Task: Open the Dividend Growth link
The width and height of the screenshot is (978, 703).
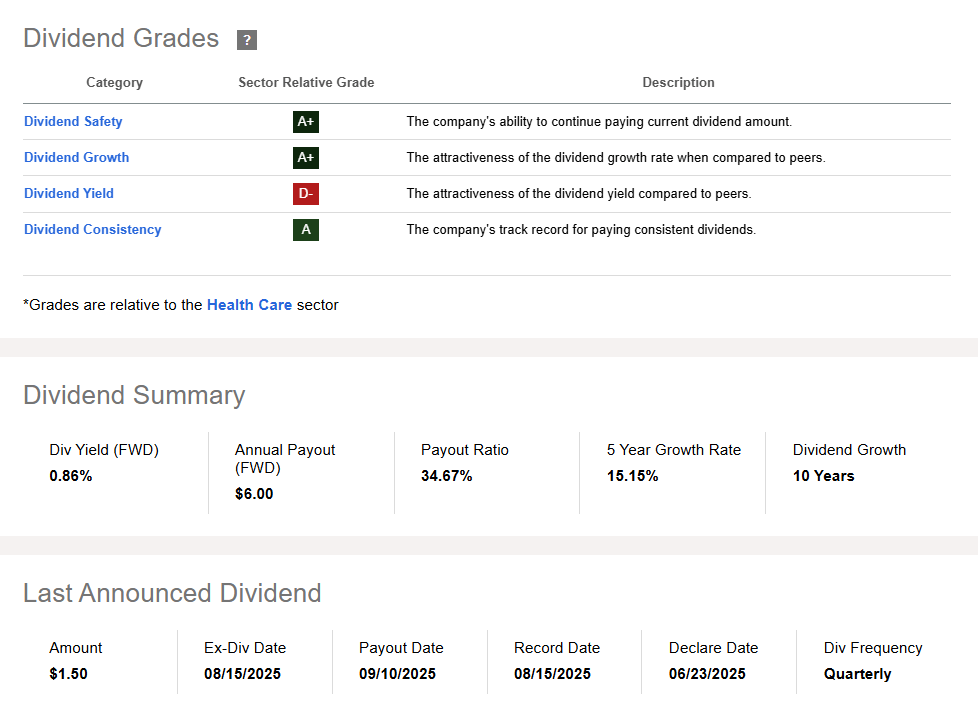Action: coord(76,157)
